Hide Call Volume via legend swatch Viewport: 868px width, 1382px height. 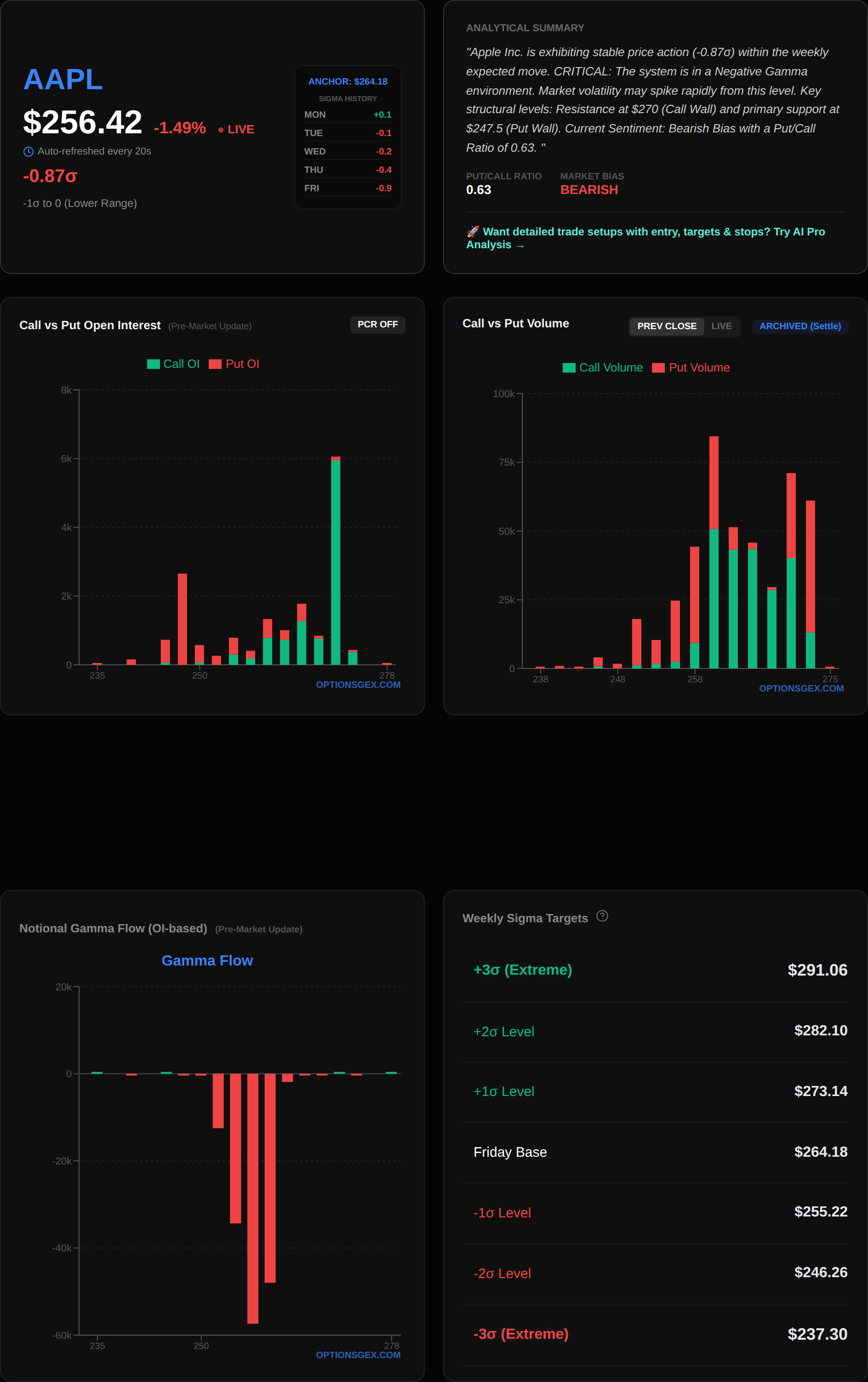568,368
